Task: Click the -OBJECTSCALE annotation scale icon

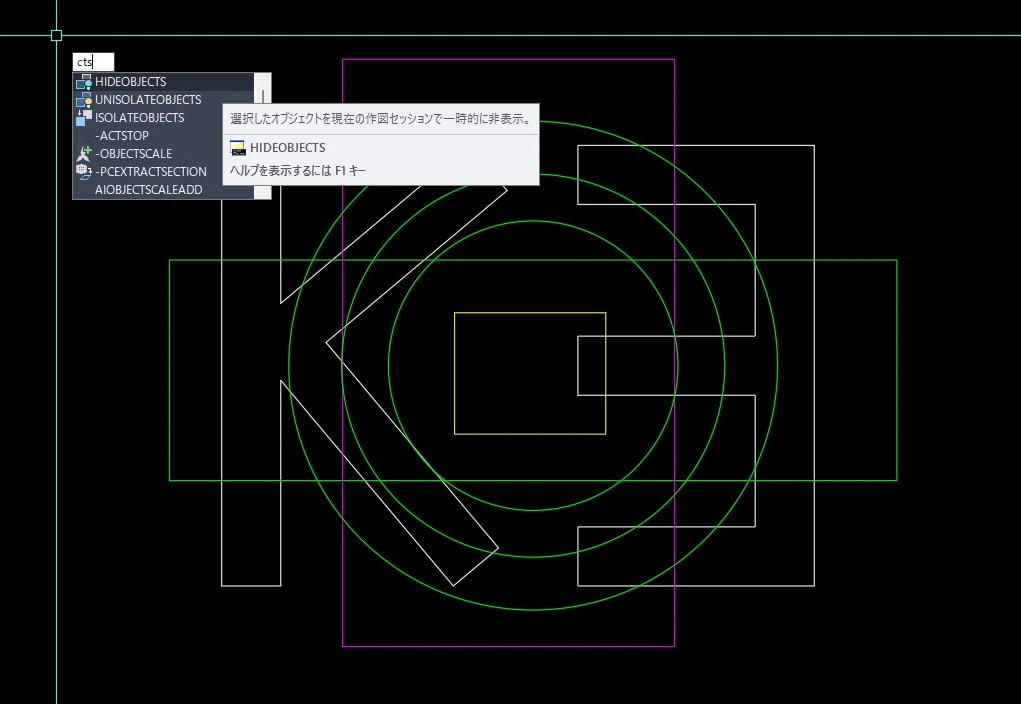Action: [x=84, y=154]
